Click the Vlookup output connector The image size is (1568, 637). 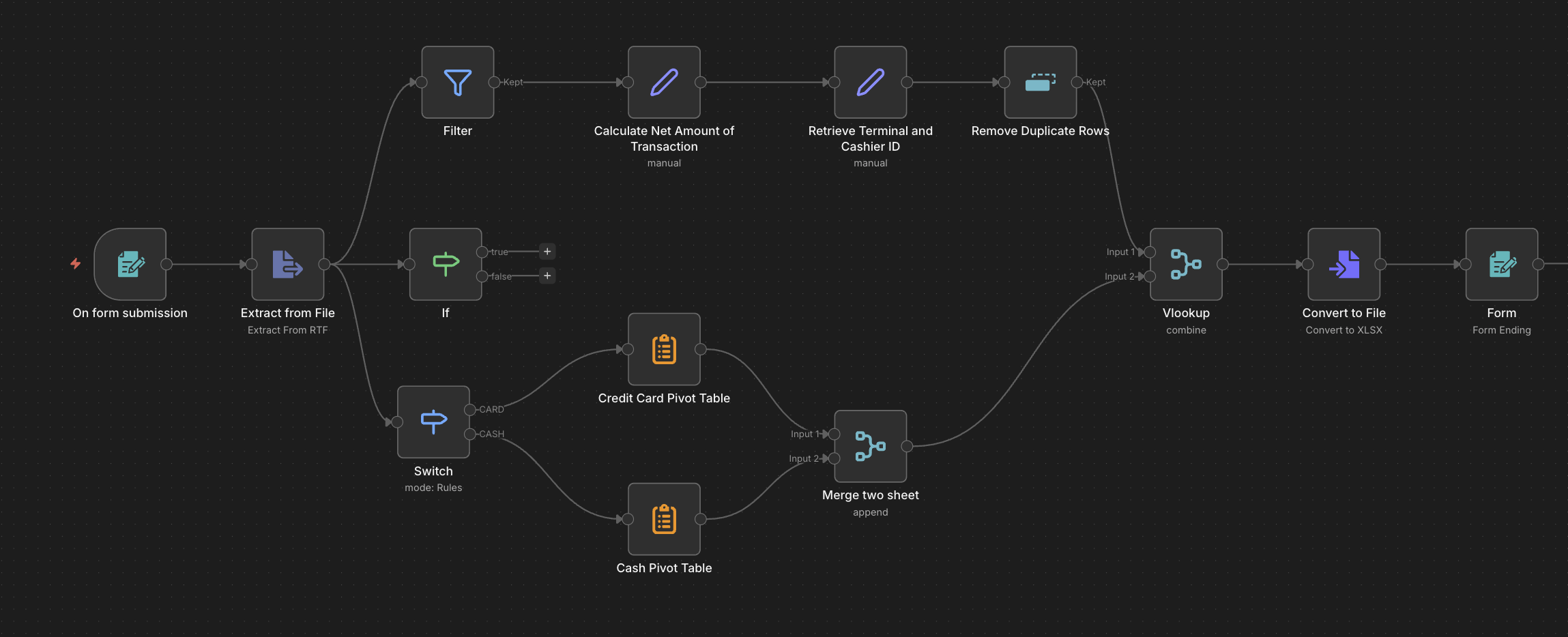pos(1223,264)
